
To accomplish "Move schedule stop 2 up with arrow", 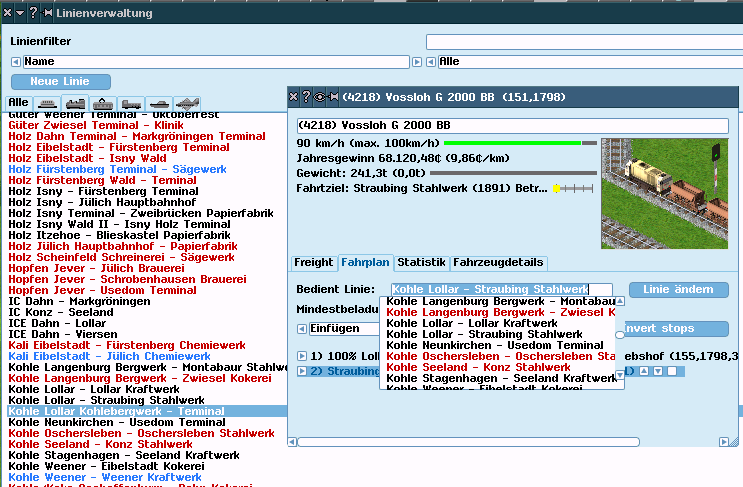I will click(644, 371).
